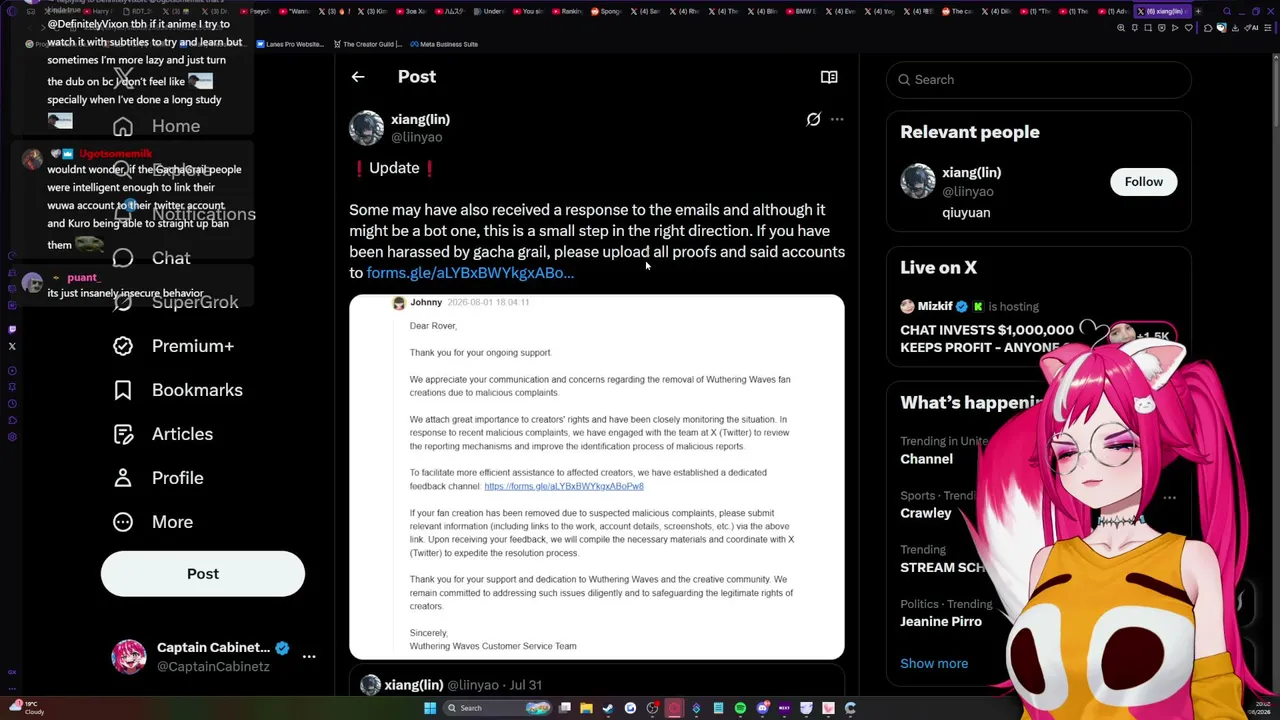Click the More circle-dots icon
This screenshot has height=720, width=1280.
pyautogui.click(x=123, y=522)
